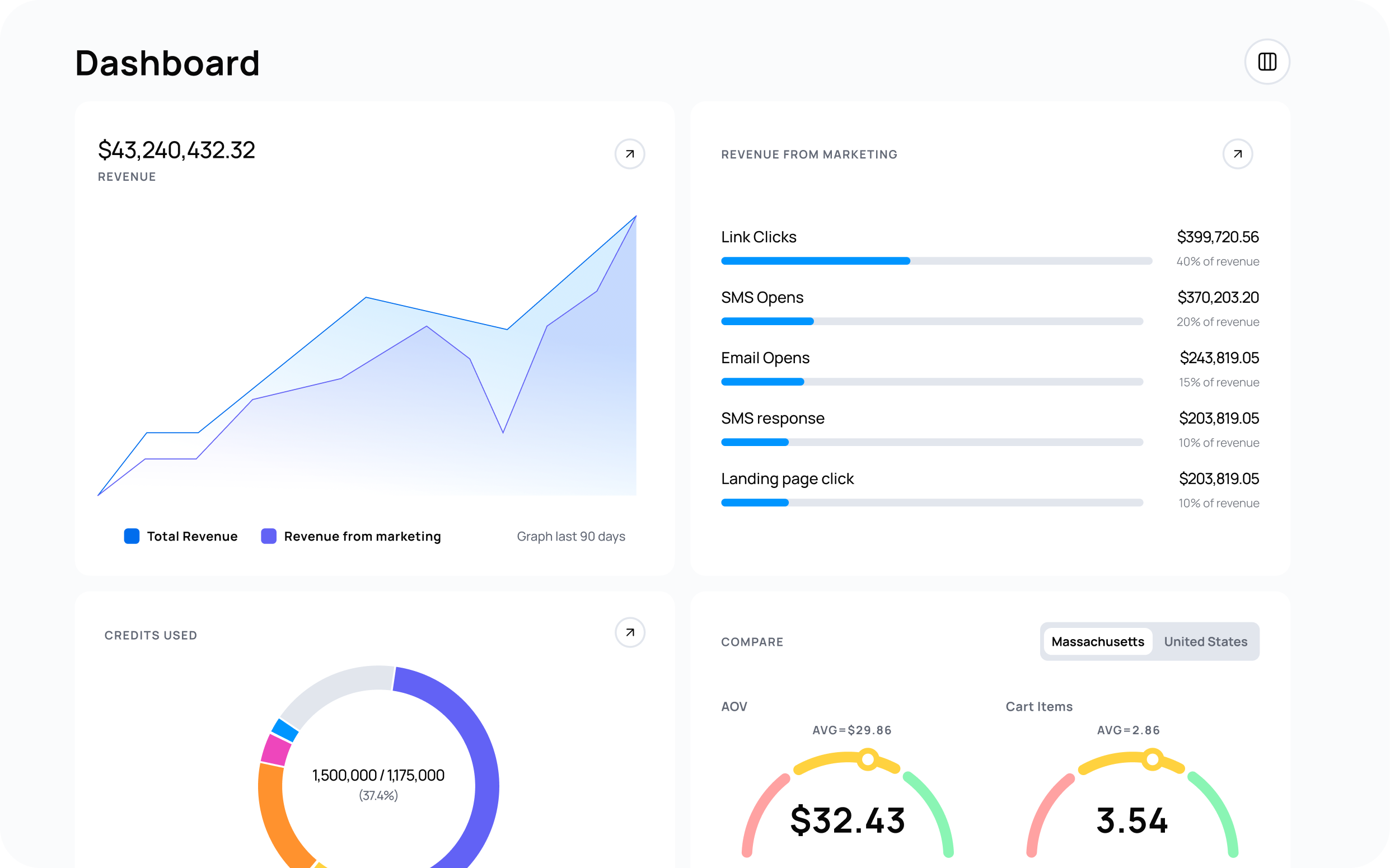This screenshot has height=868, width=1390.
Task: Open Revenue From Marketing expand arrow
Action: (x=1237, y=154)
